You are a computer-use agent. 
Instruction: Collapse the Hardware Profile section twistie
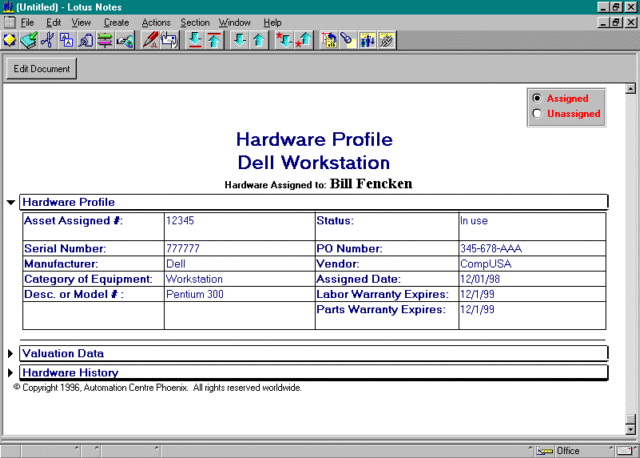[11, 202]
